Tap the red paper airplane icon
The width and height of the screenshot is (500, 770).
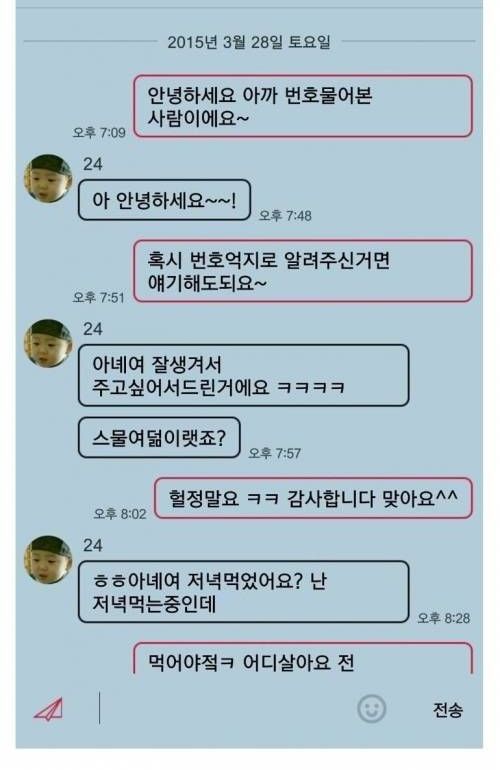click(48, 709)
